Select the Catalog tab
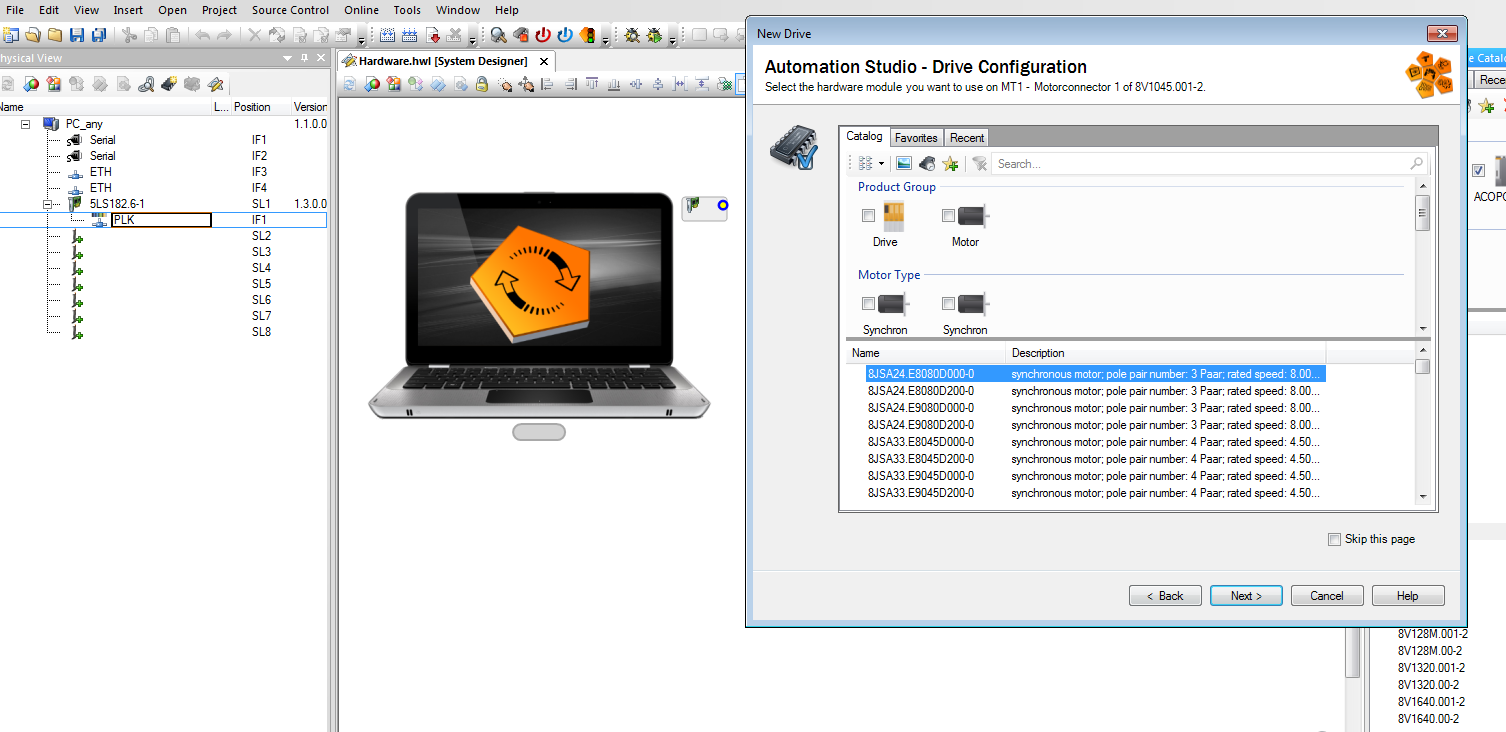This screenshot has width=1506, height=732. click(x=864, y=136)
